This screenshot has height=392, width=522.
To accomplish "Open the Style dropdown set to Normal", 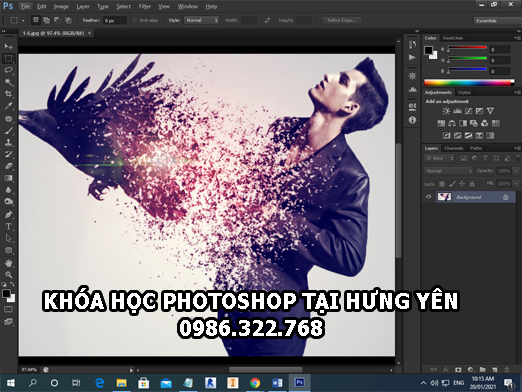I will (x=202, y=20).
